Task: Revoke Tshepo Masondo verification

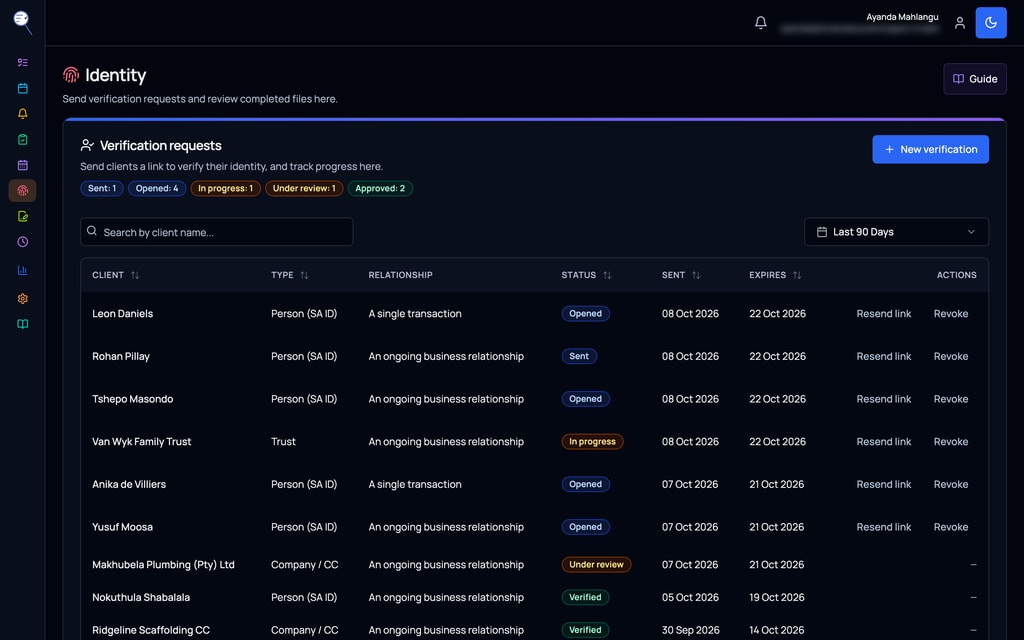Action: (951, 399)
